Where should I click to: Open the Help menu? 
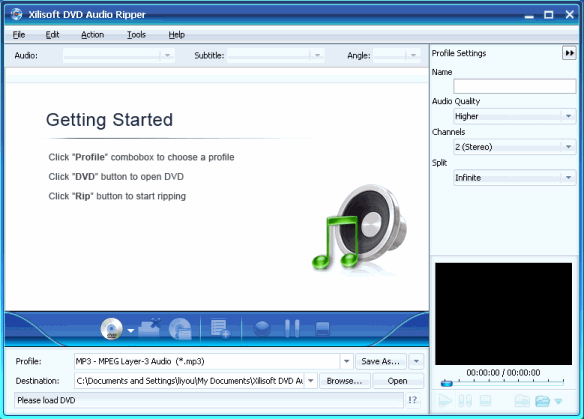tap(177, 35)
